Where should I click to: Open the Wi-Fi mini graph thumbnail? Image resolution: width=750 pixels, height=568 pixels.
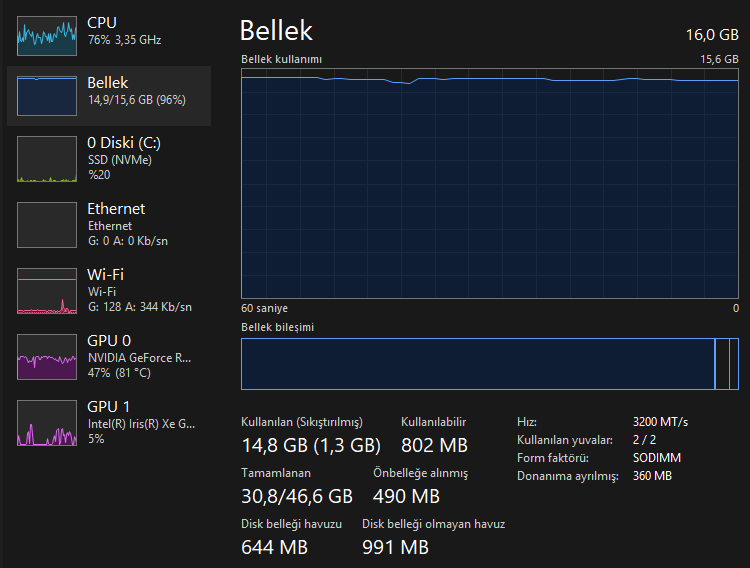(x=47, y=291)
